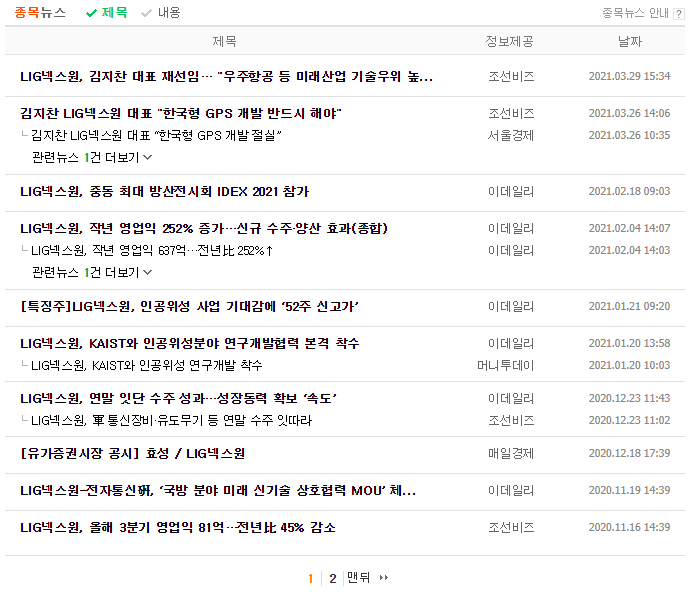The image size is (689, 592).
Task: Click date 2021.03.29 15:34
Action: pos(629,76)
